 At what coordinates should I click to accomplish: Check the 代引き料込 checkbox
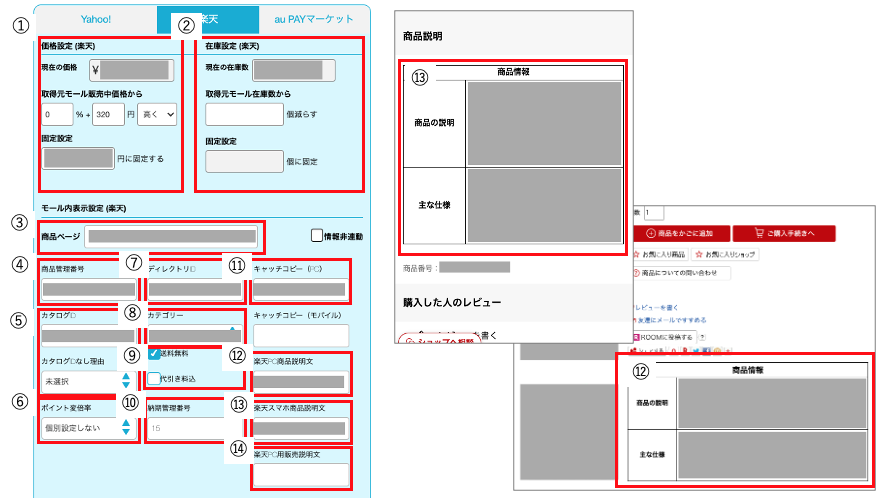(154, 379)
